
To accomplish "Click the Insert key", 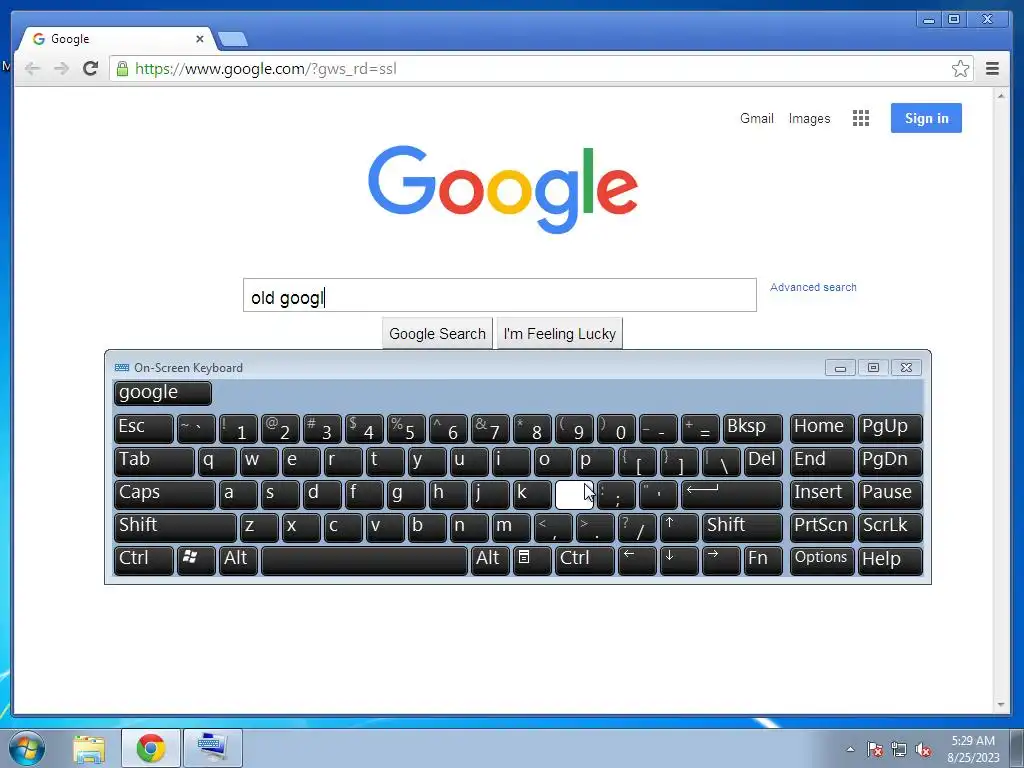I will (822, 494).
